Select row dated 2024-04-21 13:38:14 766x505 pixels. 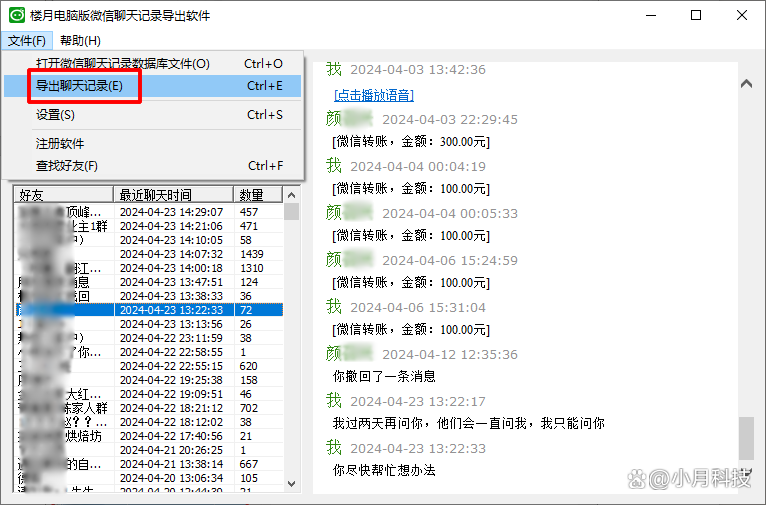[x=149, y=464]
